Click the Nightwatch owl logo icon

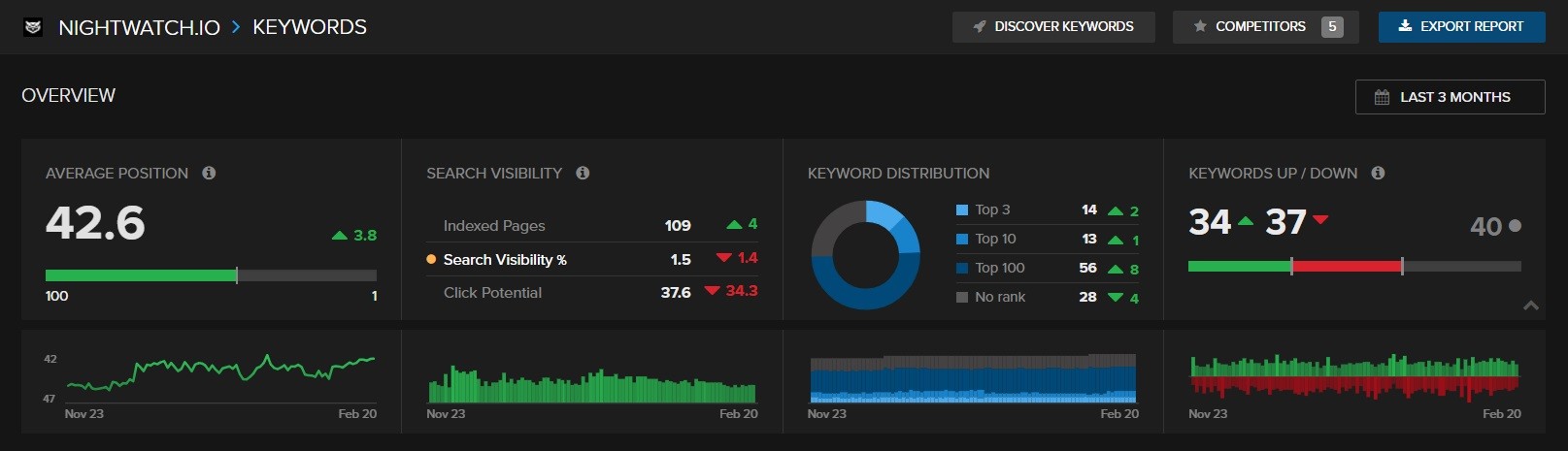point(33,27)
